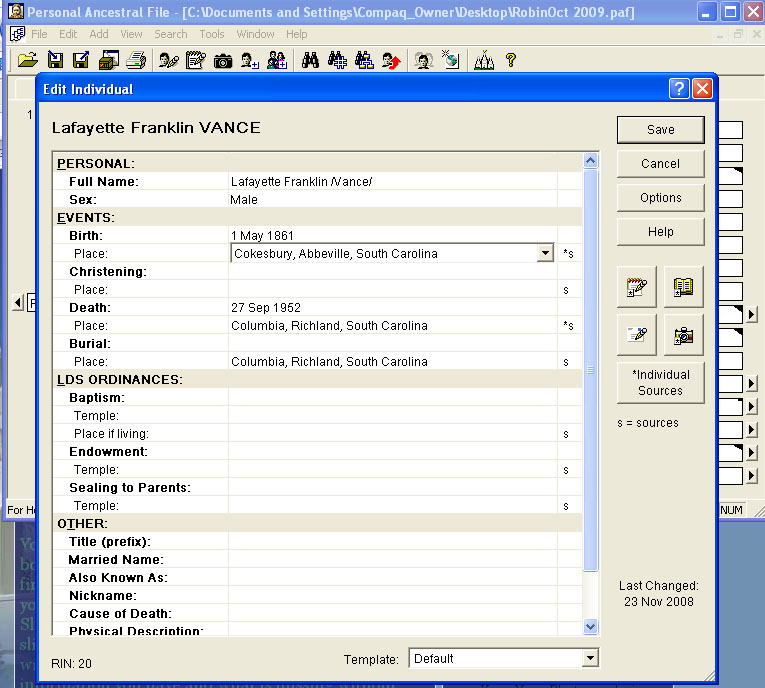Click the binoculars with chart icon
Screen dimensions: 765x688
364,61
